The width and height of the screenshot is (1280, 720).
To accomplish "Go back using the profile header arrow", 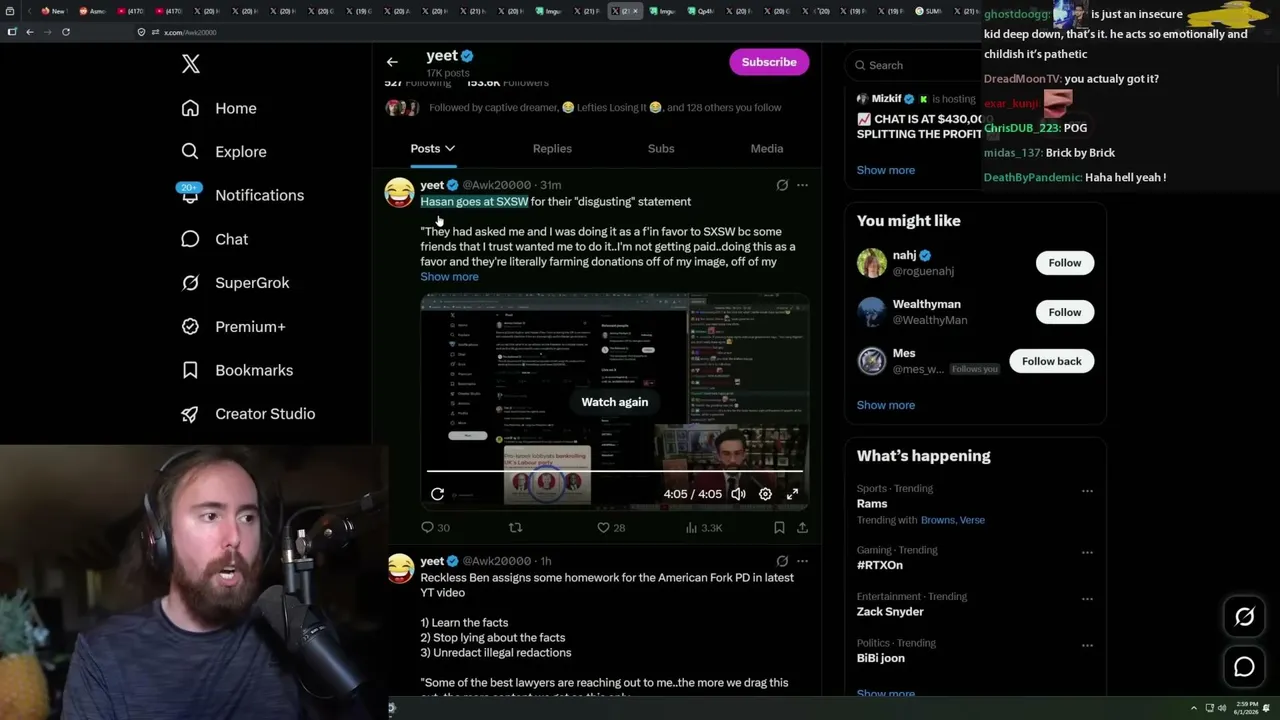I will 392,62.
